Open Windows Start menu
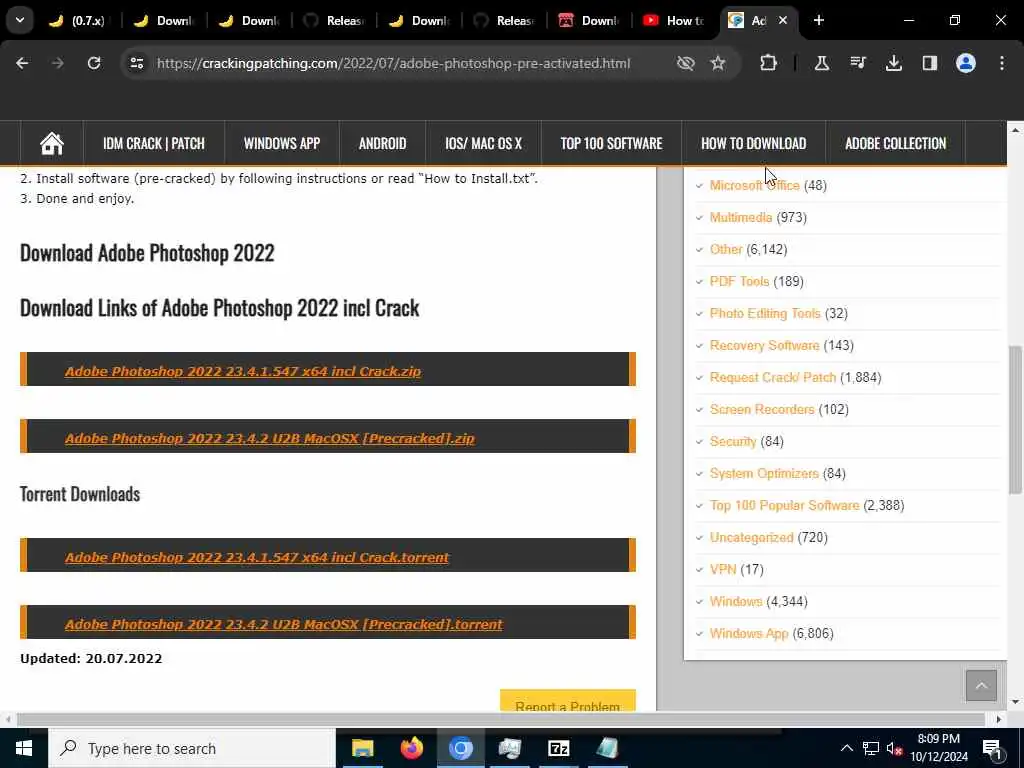This screenshot has width=1024, height=768. click(24, 748)
